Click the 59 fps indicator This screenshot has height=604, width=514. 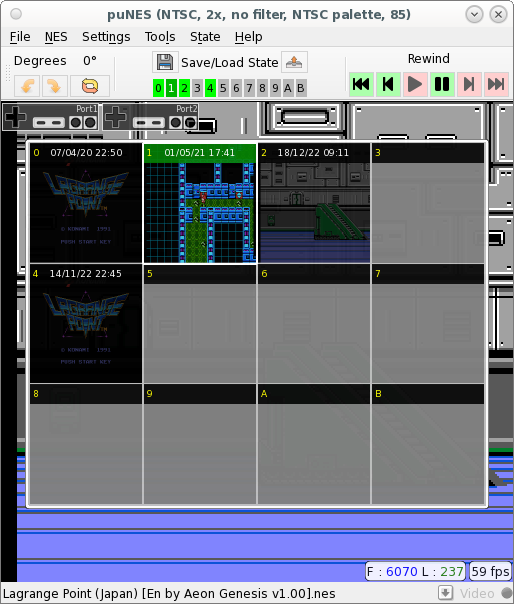(x=490, y=571)
